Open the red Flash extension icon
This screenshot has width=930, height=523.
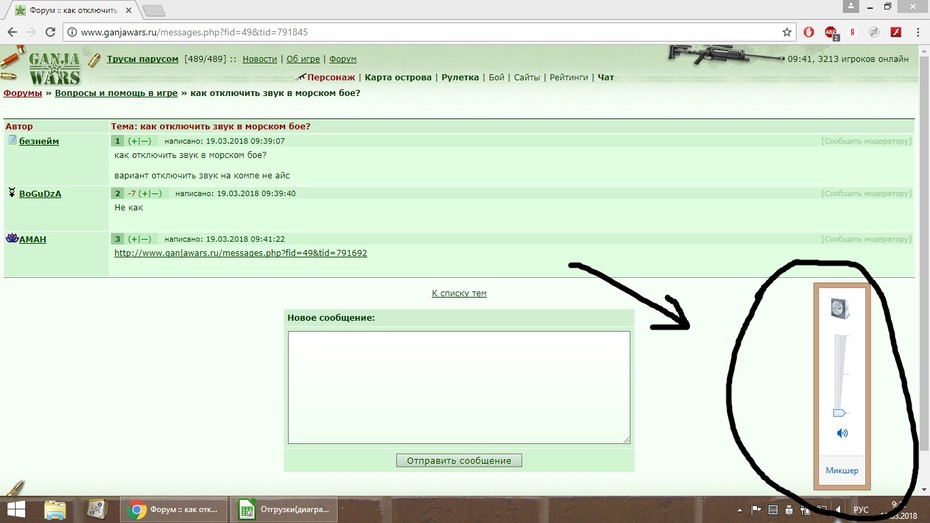pos(896,32)
